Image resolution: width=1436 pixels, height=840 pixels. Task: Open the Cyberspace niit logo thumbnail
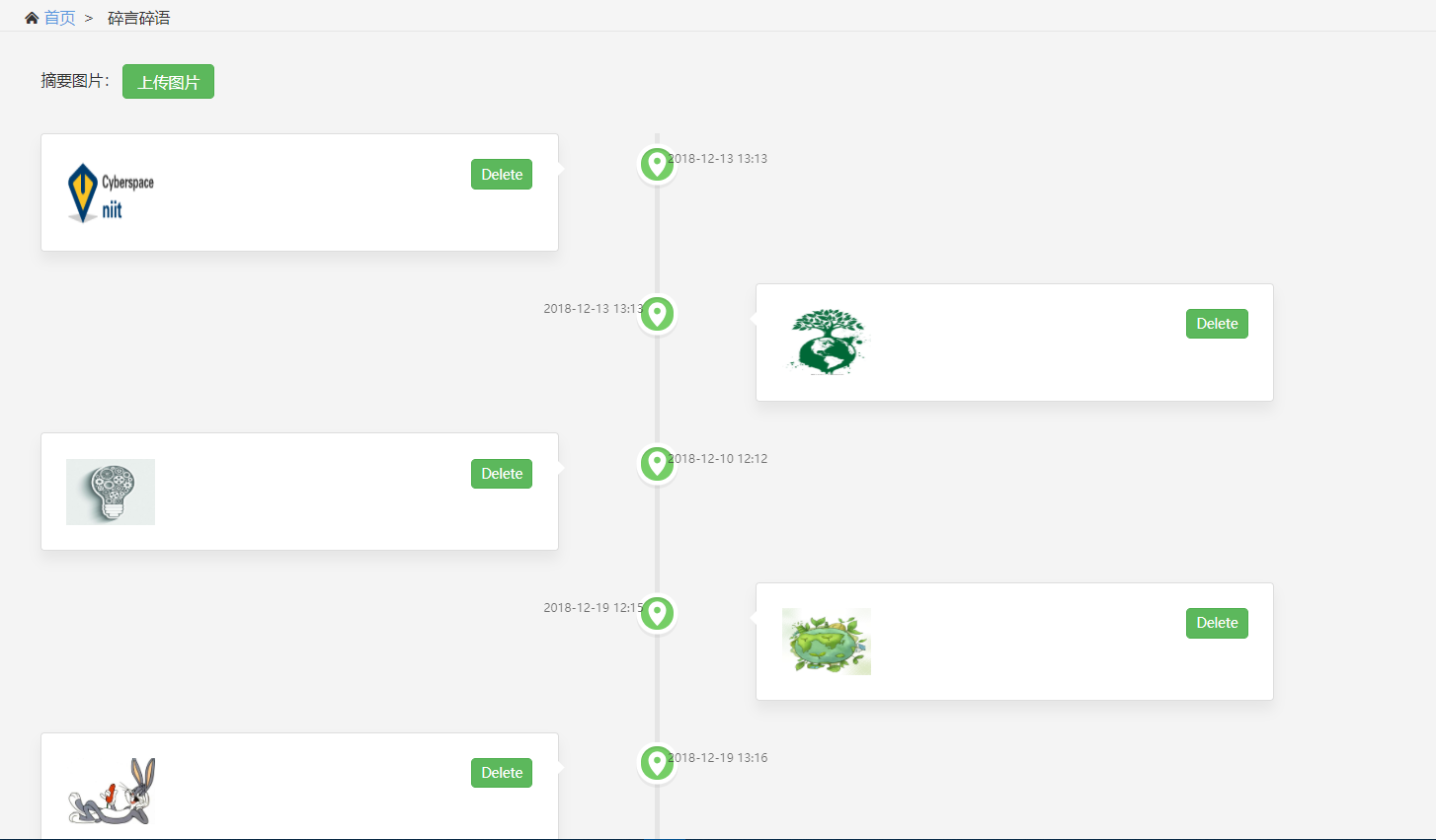pyautogui.click(x=111, y=192)
